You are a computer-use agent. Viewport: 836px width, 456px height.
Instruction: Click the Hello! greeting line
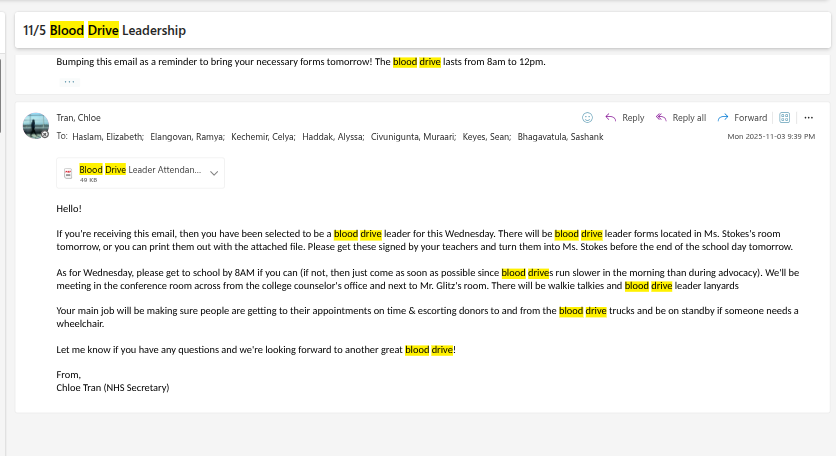69,209
